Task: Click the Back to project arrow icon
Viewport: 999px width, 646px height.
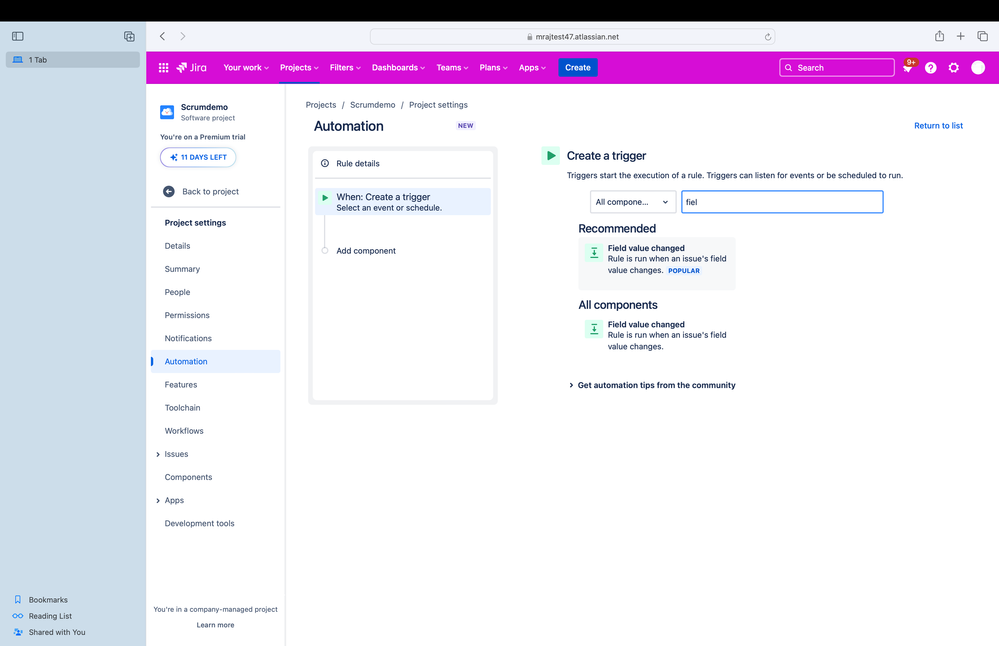Action: 169,191
